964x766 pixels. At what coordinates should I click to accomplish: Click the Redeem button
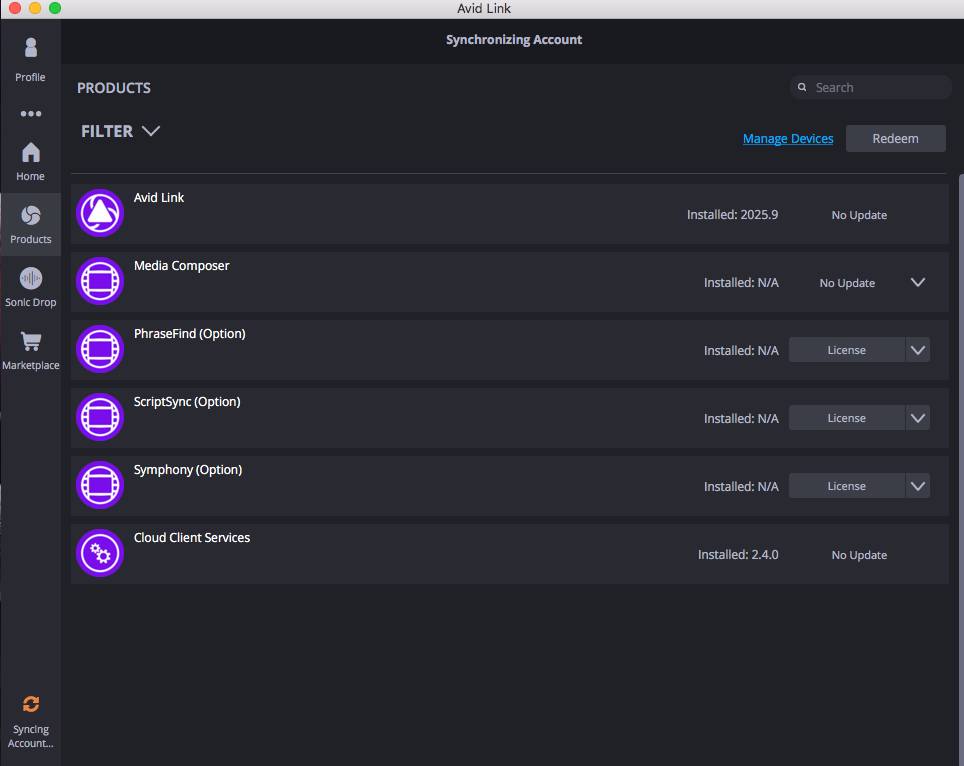tap(895, 138)
